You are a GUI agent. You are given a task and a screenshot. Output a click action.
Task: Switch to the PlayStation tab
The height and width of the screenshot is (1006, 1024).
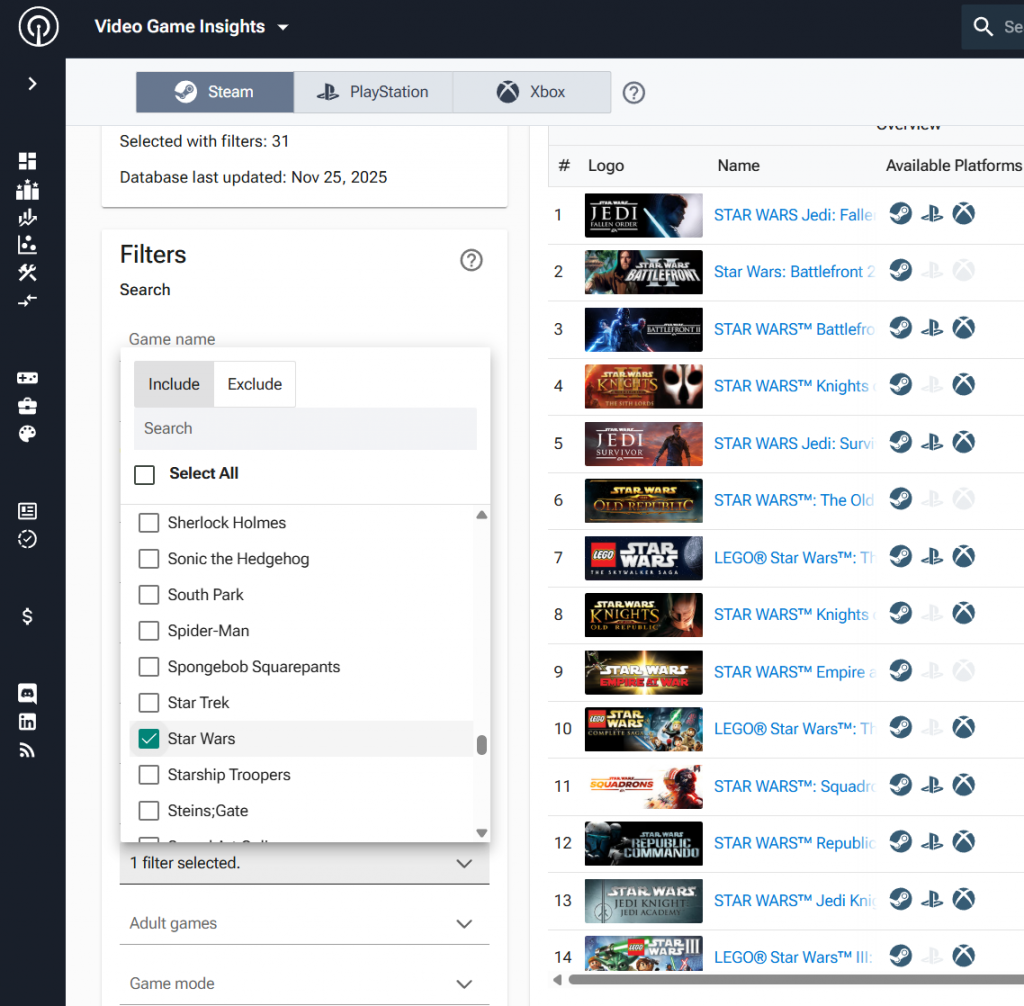(x=373, y=92)
